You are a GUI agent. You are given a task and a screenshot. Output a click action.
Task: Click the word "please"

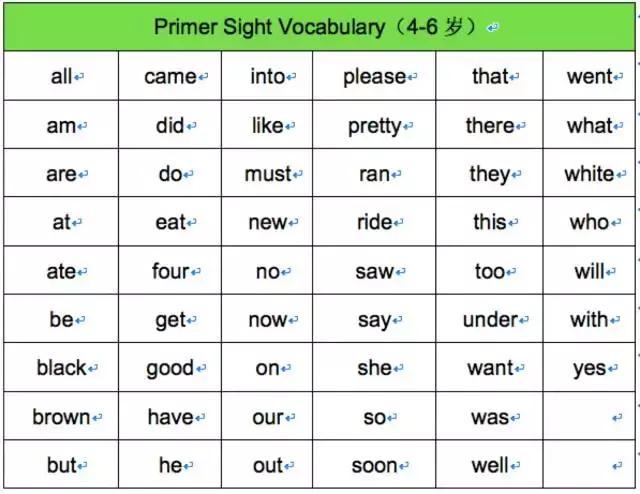click(374, 77)
